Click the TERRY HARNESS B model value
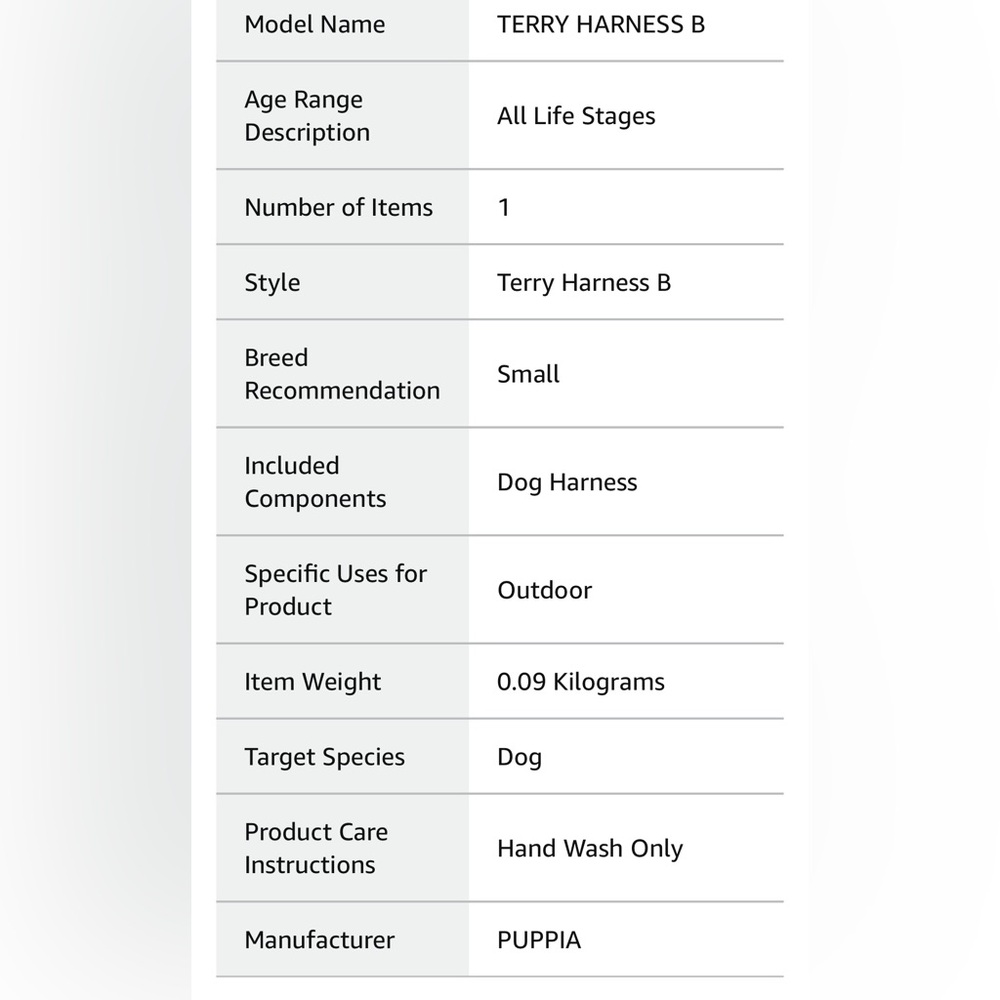 pos(601,24)
